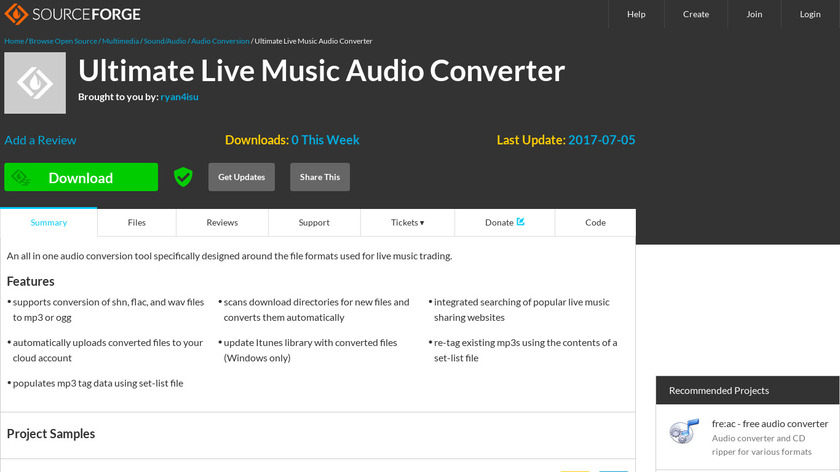840x472 pixels.
Task: Switch to the Files tab
Action: click(136, 222)
